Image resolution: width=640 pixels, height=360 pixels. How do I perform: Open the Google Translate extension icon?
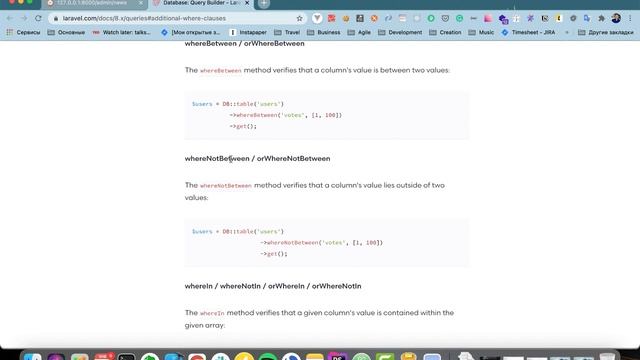[587, 18]
